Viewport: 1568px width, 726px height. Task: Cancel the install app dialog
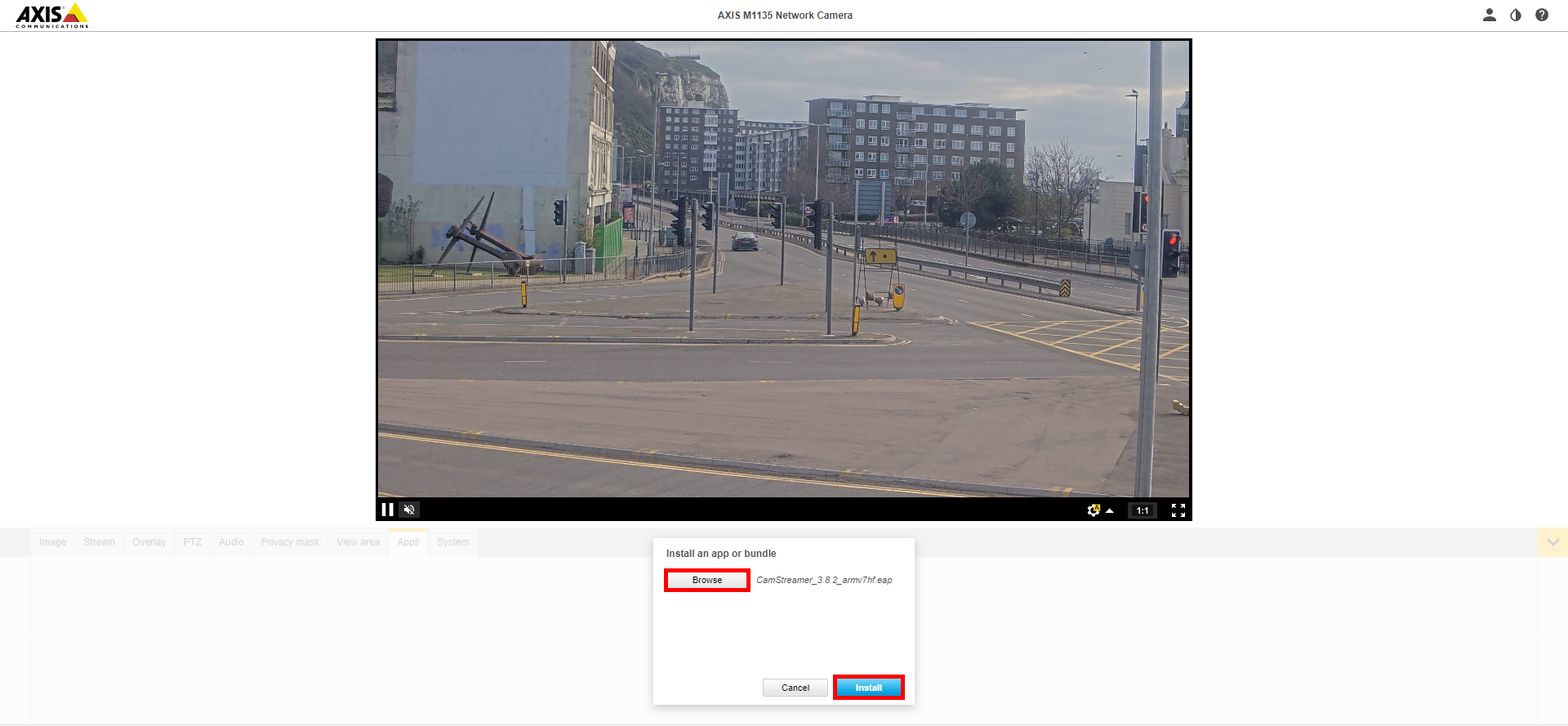pos(795,688)
